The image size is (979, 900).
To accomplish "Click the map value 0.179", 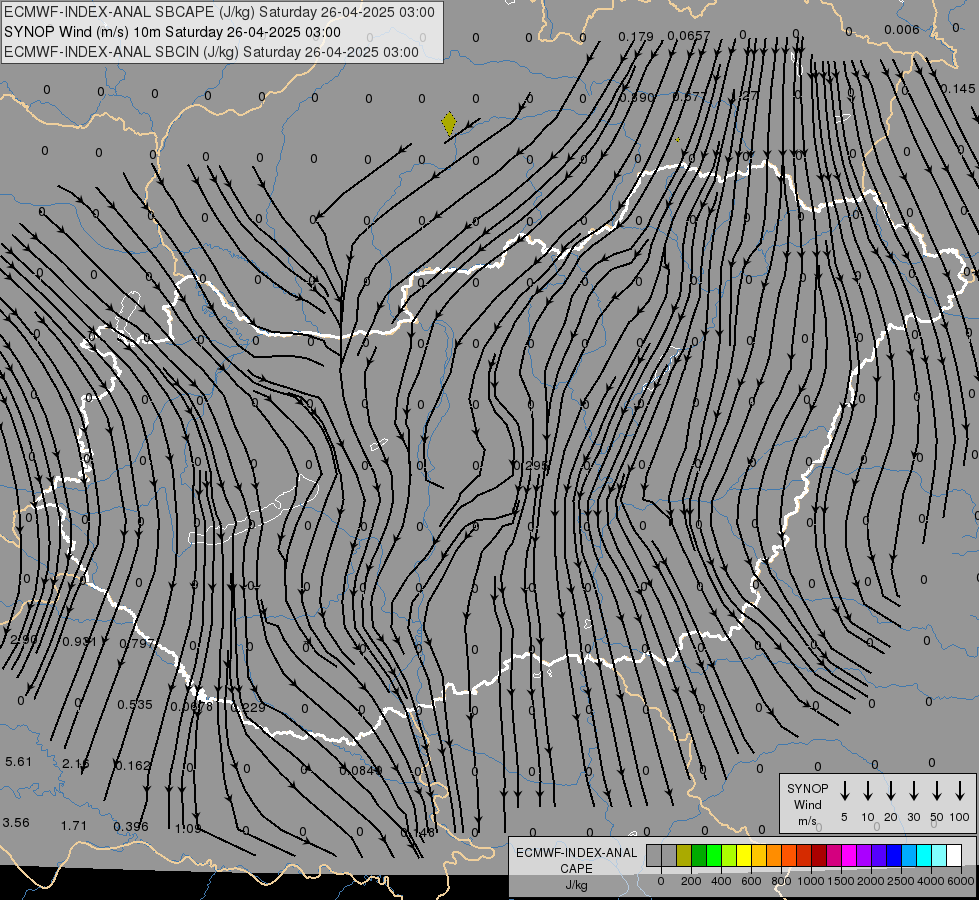I will click(x=636, y=36).
